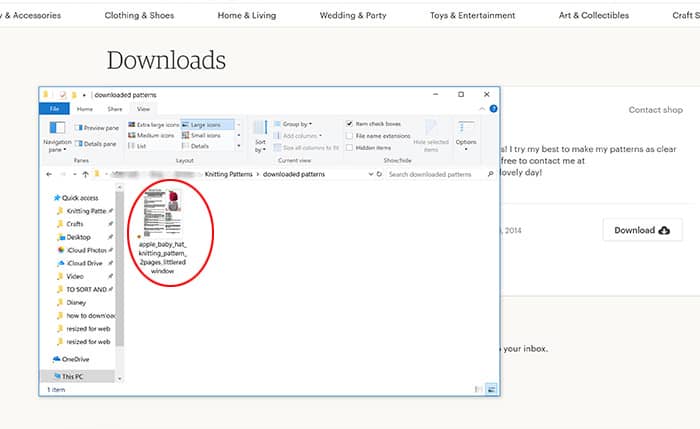Open iCloud Photos shortcut

point(82,250)
